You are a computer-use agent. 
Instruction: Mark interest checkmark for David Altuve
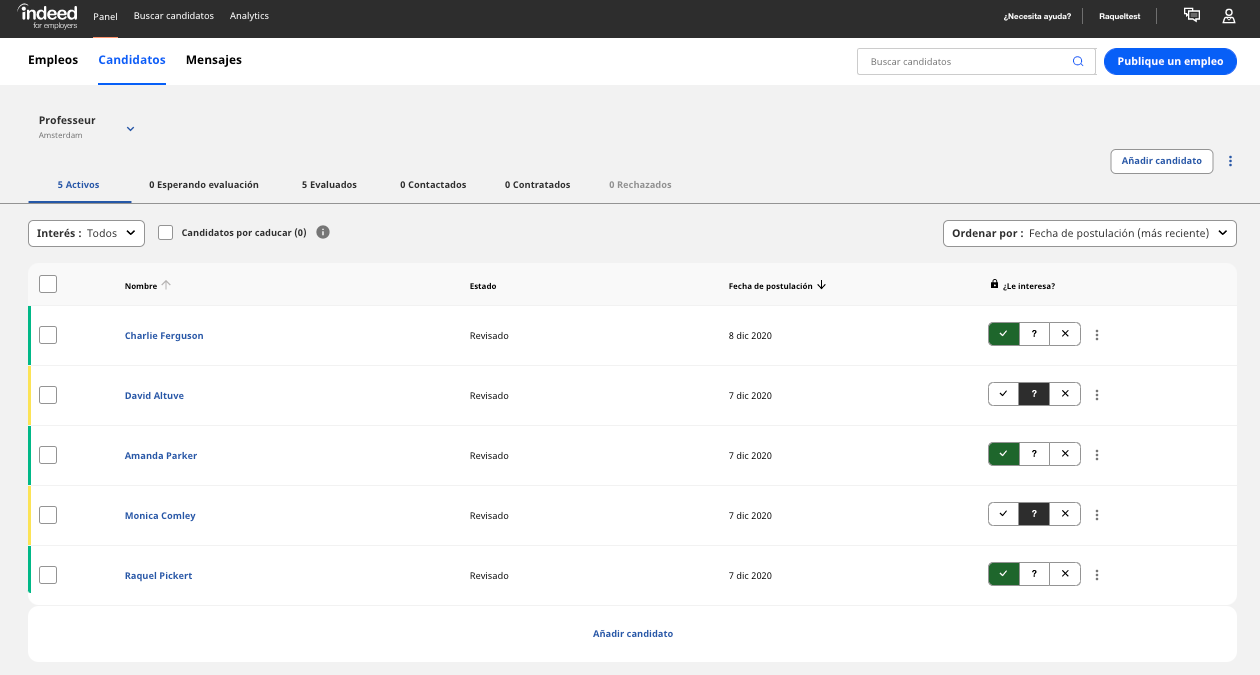pos(1003,394)
